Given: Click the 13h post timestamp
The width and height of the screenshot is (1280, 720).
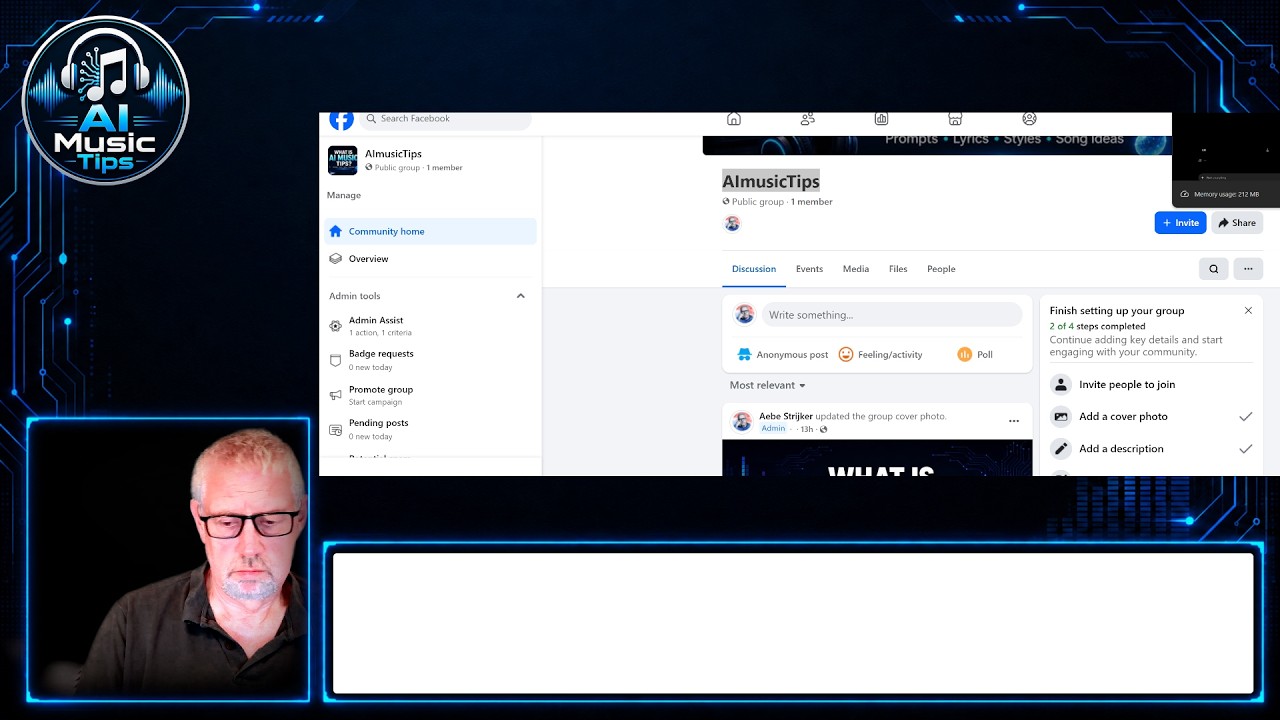Looking at the screenshot, I should coord(806,429).
